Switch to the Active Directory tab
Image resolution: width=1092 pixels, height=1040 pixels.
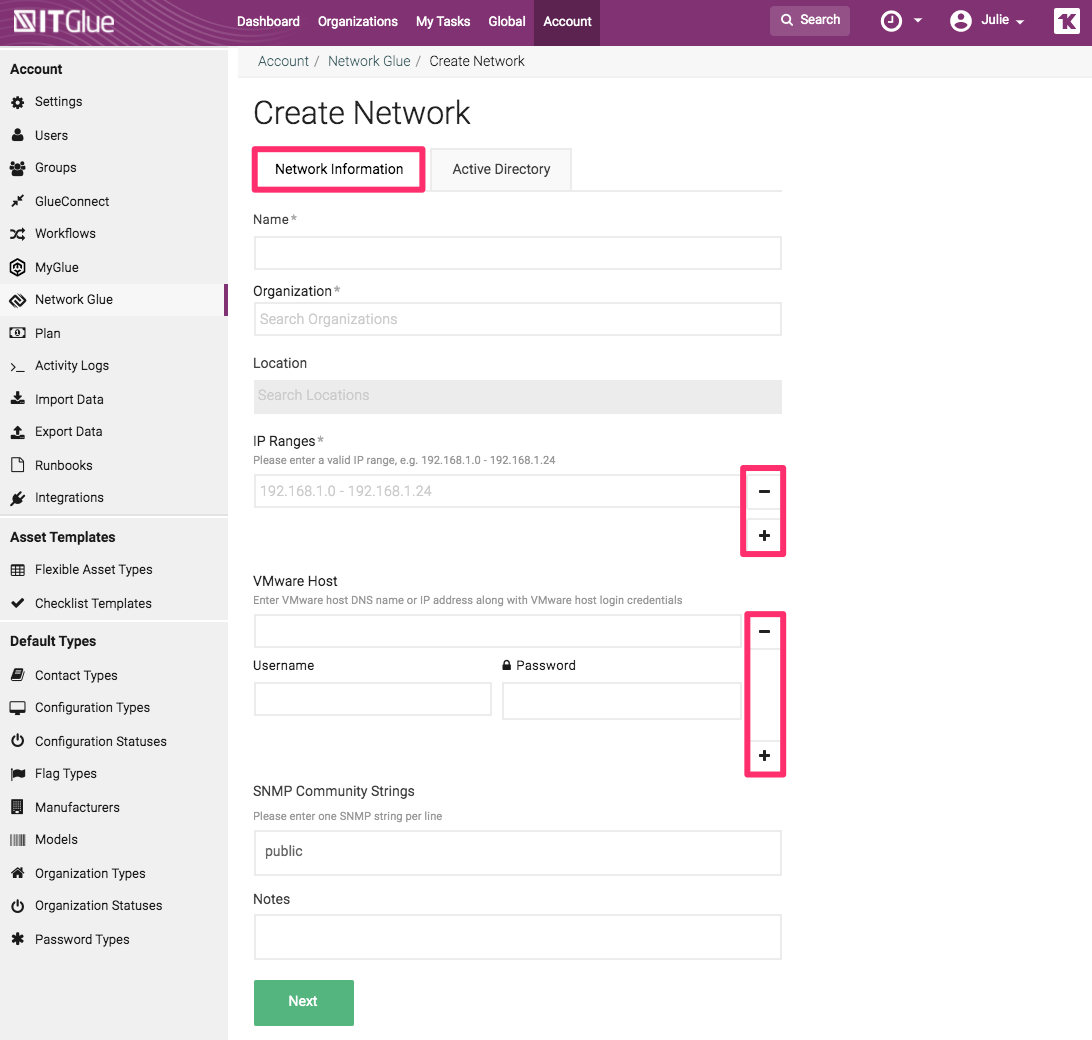click(x=501, y=169)
